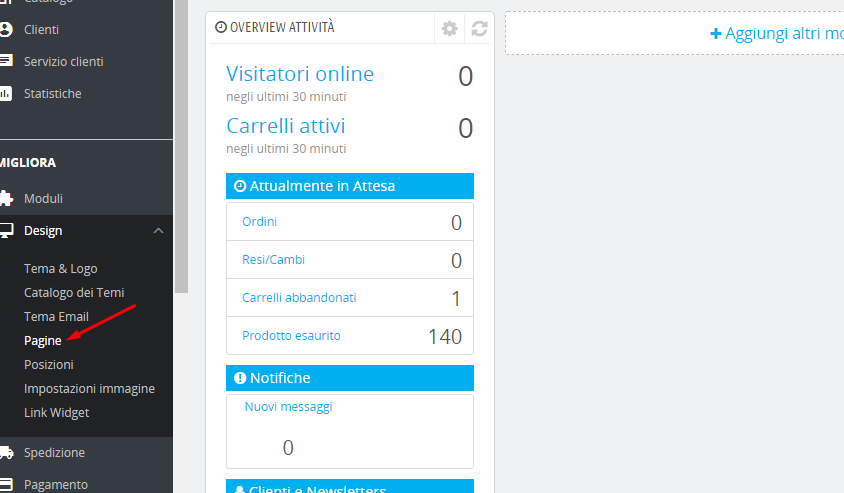Select the Design menu item
The image size is (844, 493).
tap(43, 230)
